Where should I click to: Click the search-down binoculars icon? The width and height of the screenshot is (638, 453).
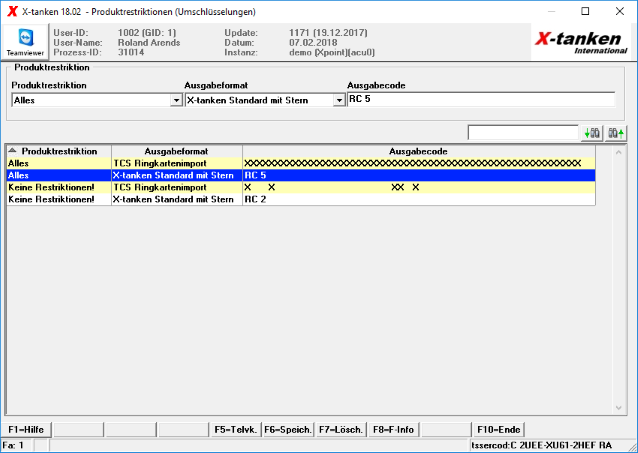(592, 133)
